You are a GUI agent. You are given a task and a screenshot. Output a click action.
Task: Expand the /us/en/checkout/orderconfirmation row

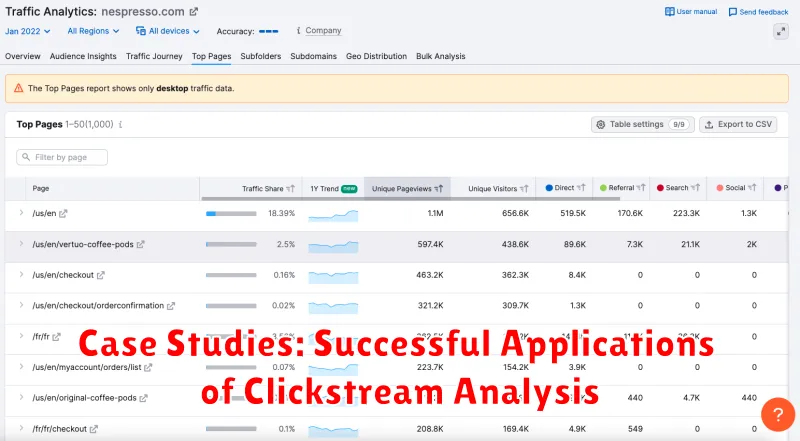21,305
